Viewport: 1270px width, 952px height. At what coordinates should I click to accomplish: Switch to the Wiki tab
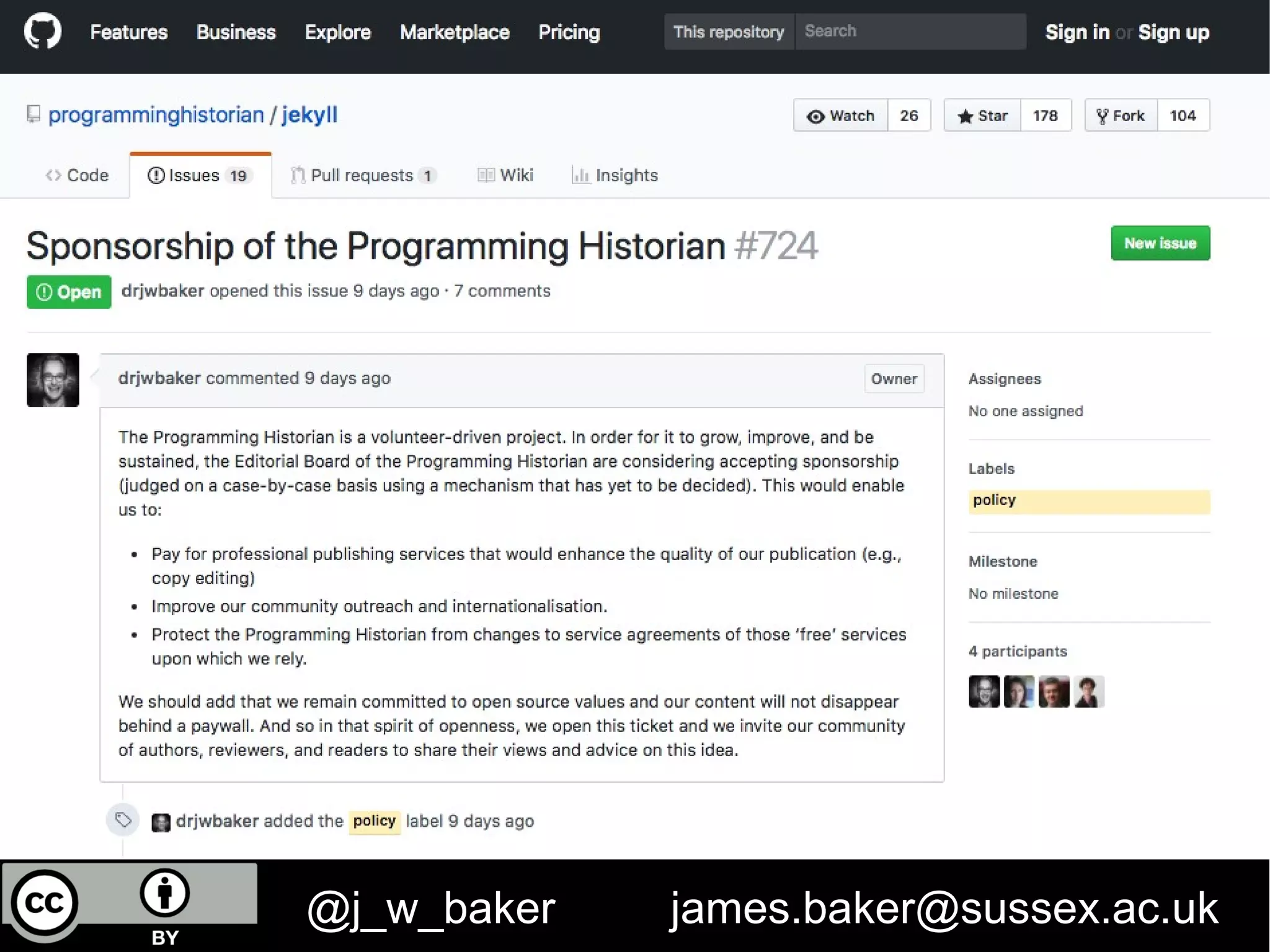(x=505, y=176)
